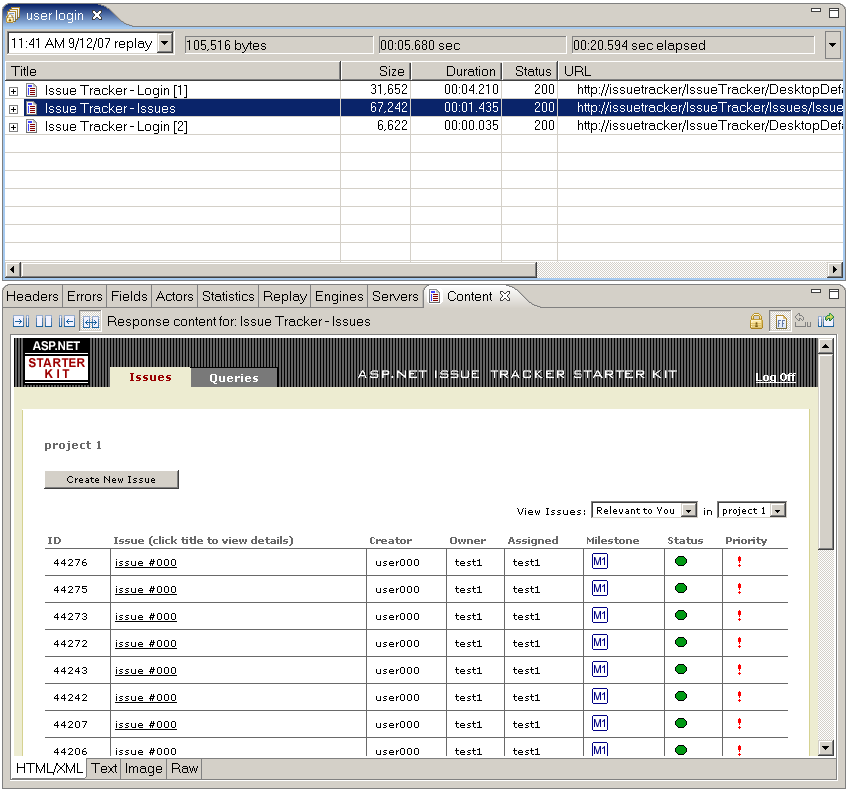The height and width of the screenshot is (791, 848).
Task: Switch to the Raw view tab
Action: 184,768
